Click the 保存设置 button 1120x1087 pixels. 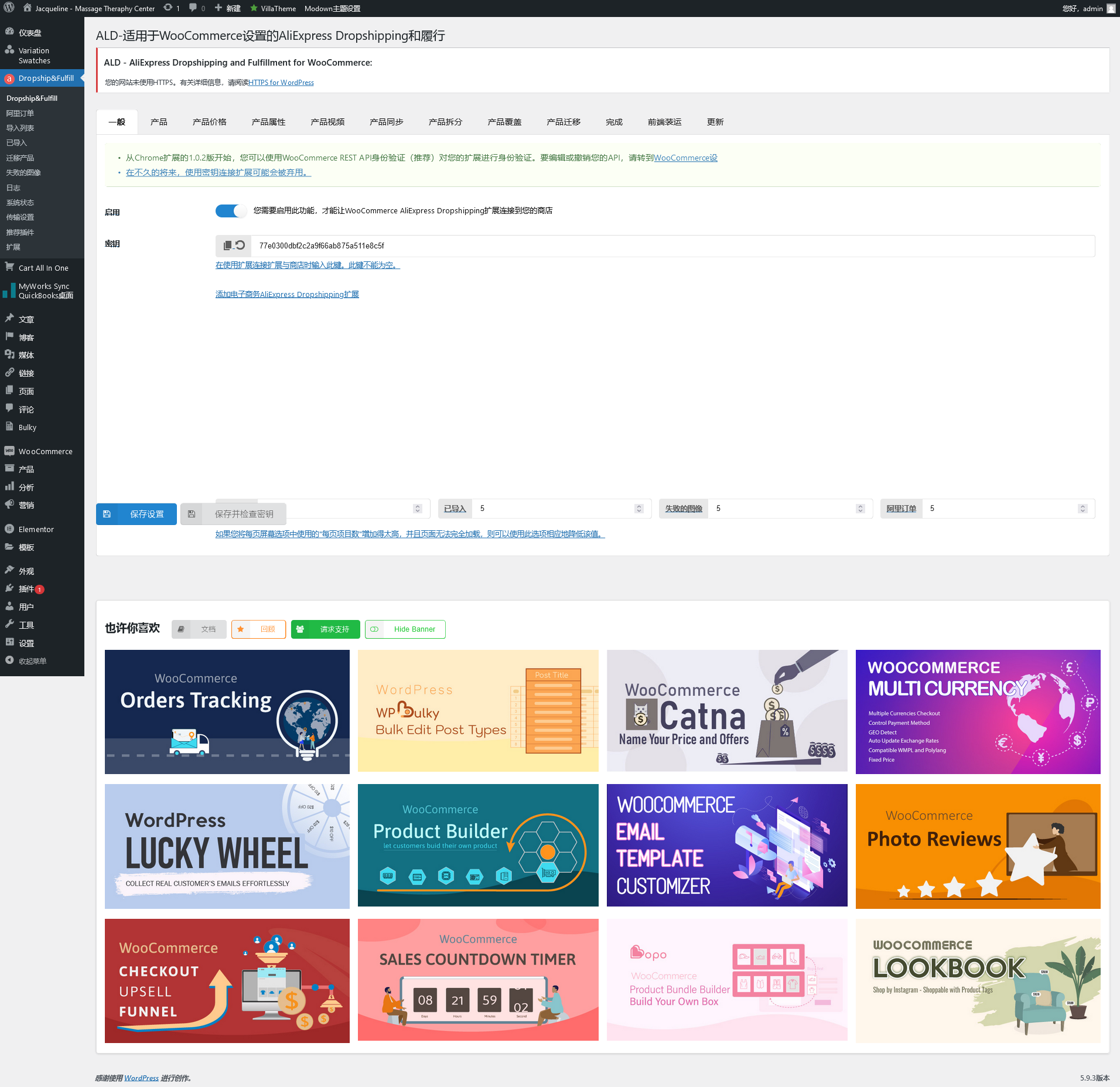coord(136,514)
